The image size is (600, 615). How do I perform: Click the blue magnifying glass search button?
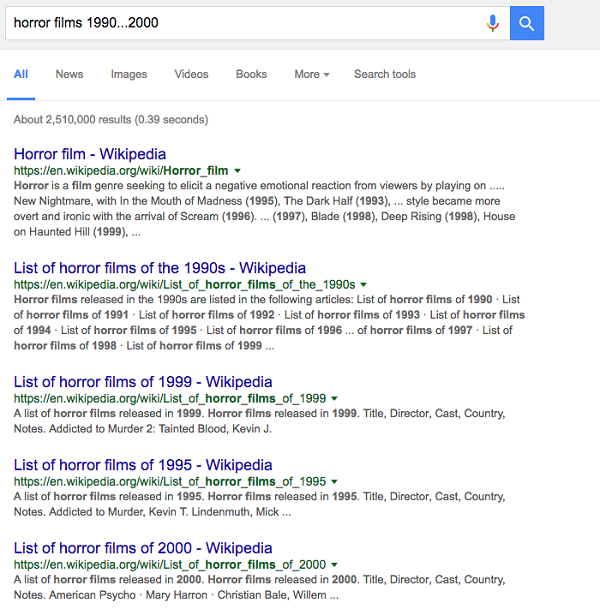527,23
